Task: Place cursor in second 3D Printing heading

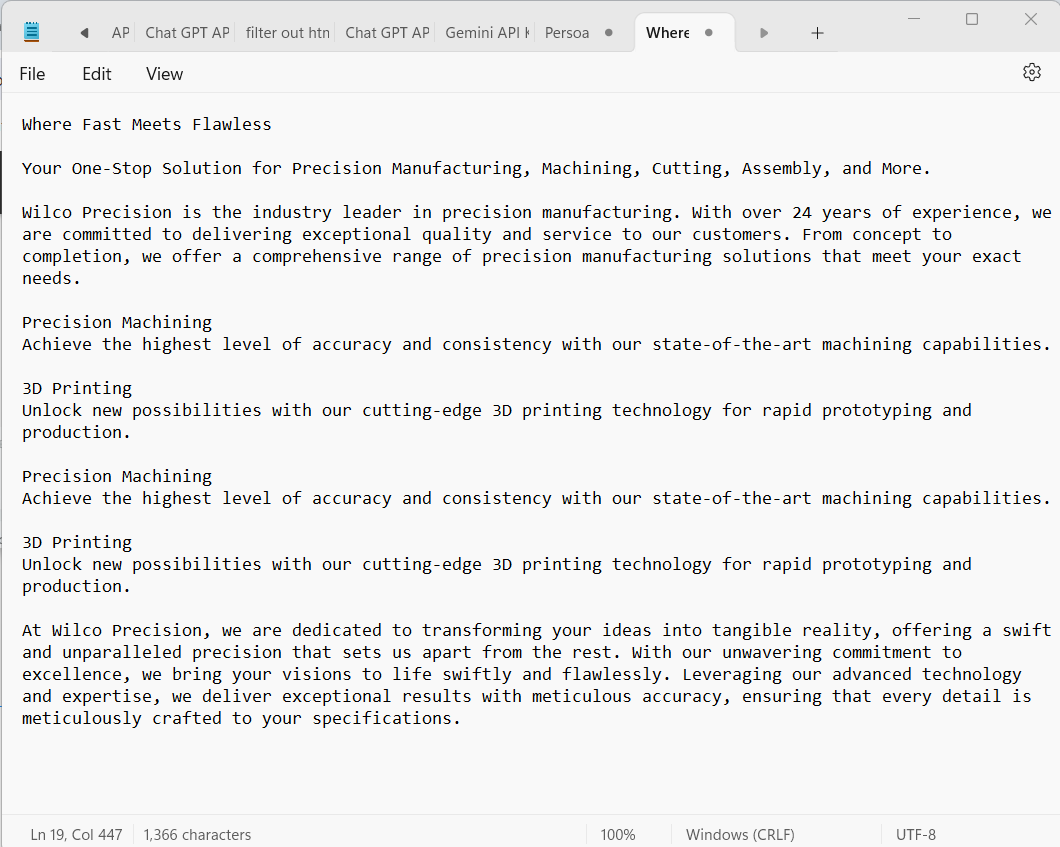Action: coord(77,543)
